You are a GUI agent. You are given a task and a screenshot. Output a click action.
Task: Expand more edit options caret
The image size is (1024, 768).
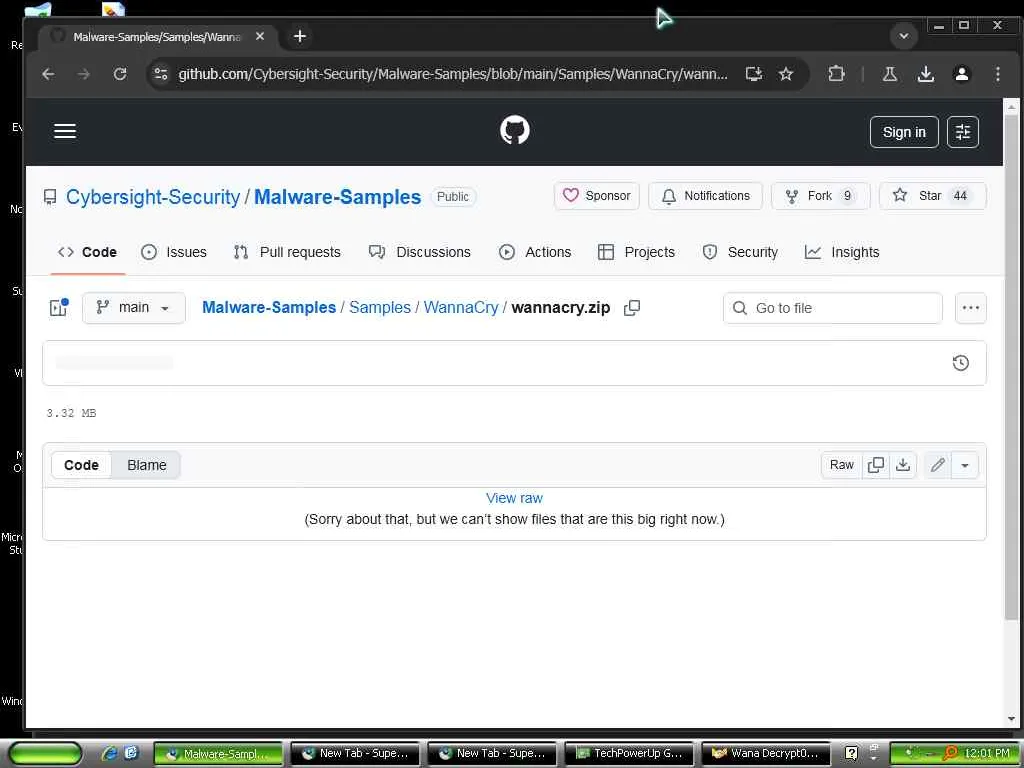[965, 465]
